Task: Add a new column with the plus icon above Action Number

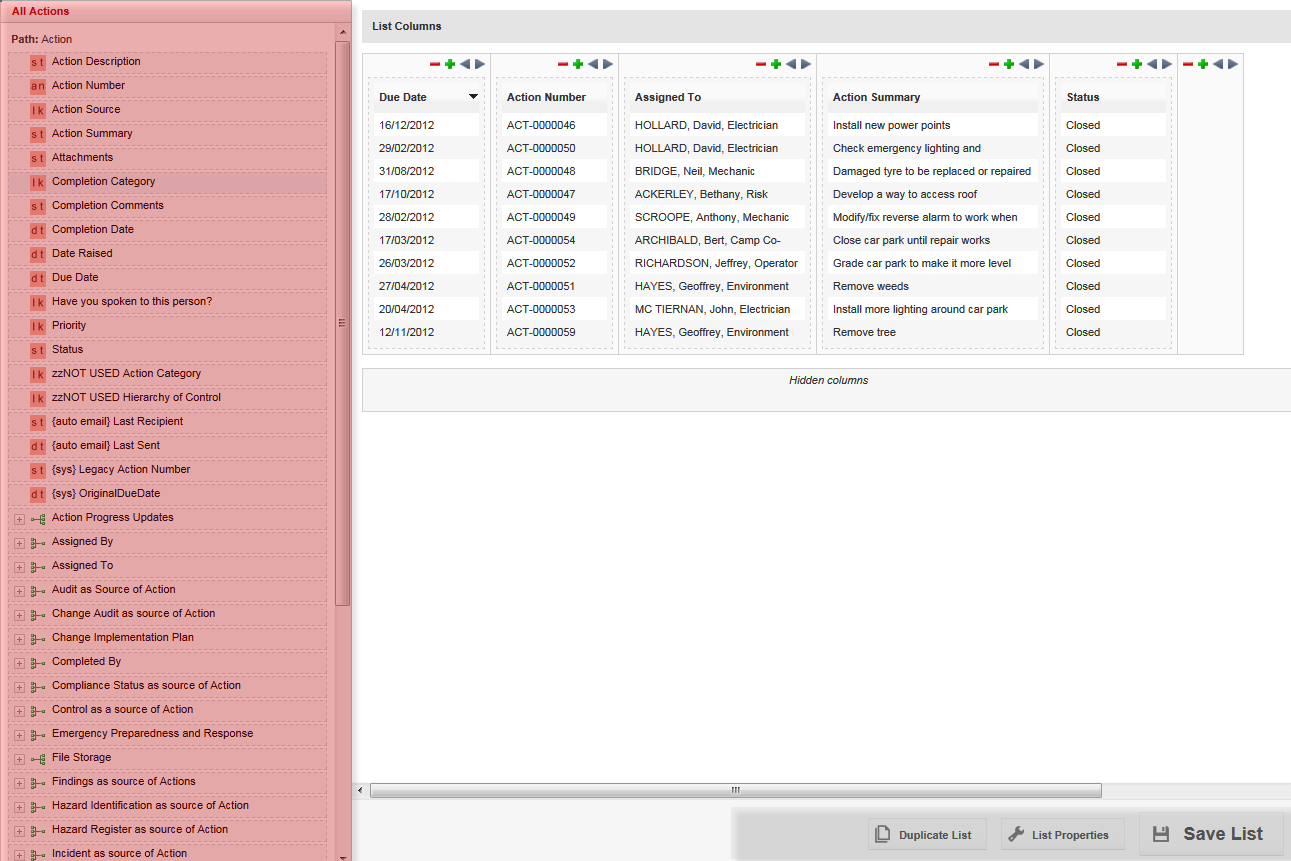Action: [578, 63]
